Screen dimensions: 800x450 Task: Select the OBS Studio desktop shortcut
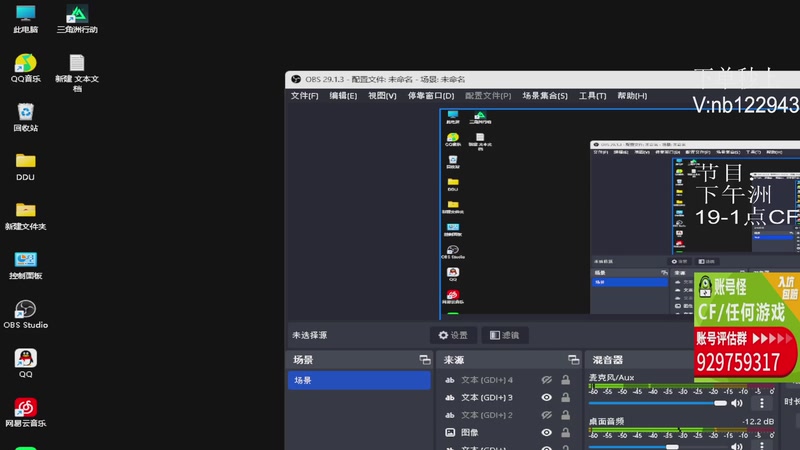point(26,314)
